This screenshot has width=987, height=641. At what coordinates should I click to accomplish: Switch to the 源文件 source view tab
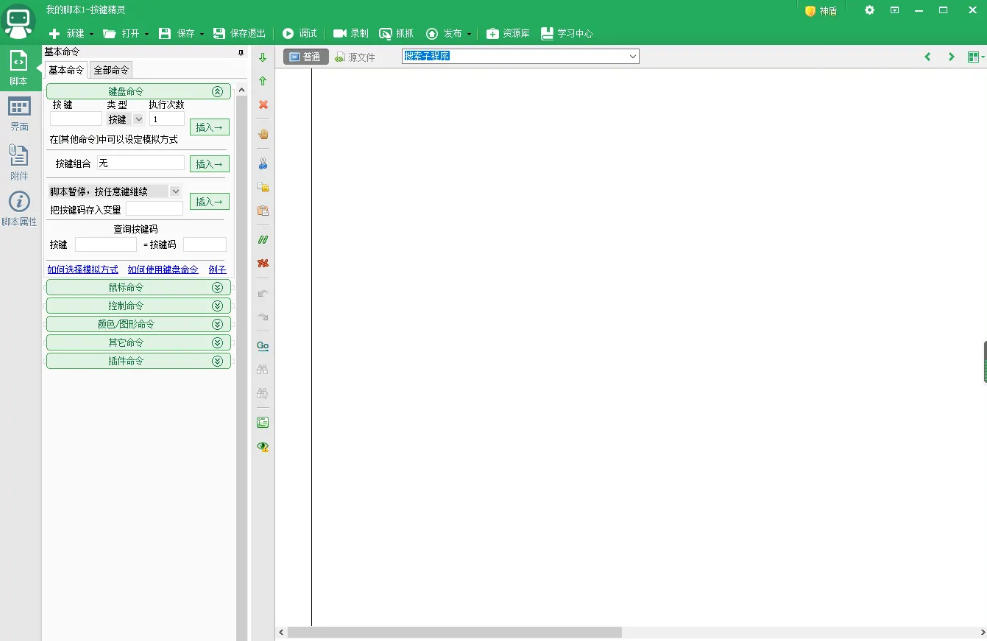pos(355,57)
